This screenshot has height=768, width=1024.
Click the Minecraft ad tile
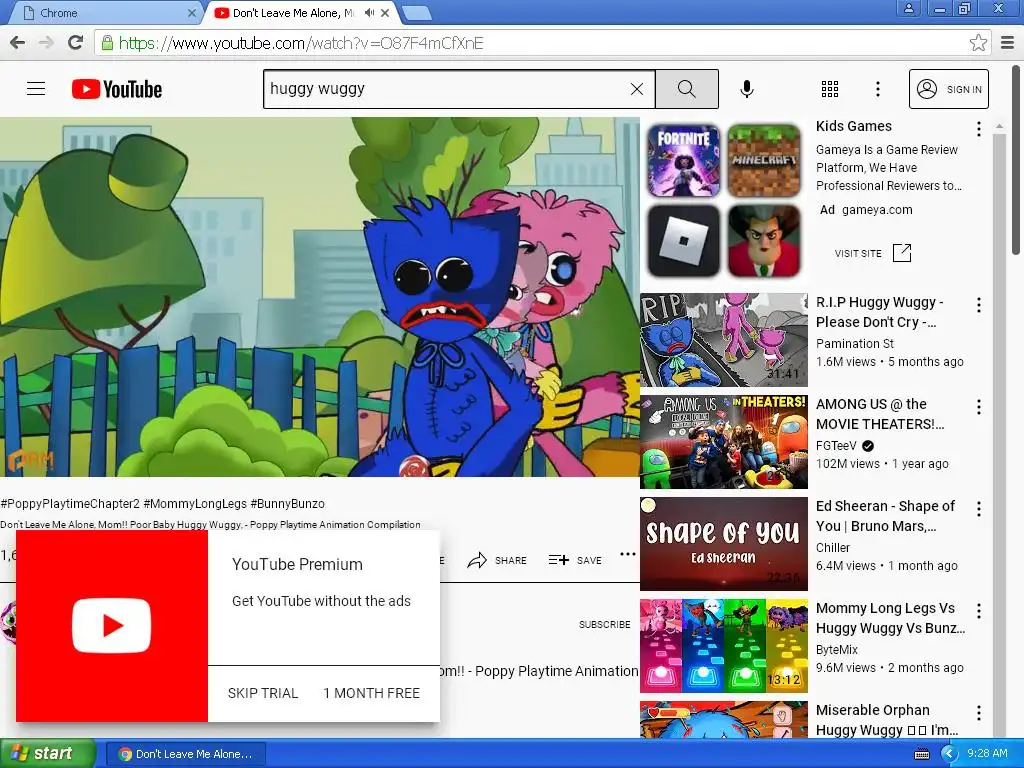764,161
